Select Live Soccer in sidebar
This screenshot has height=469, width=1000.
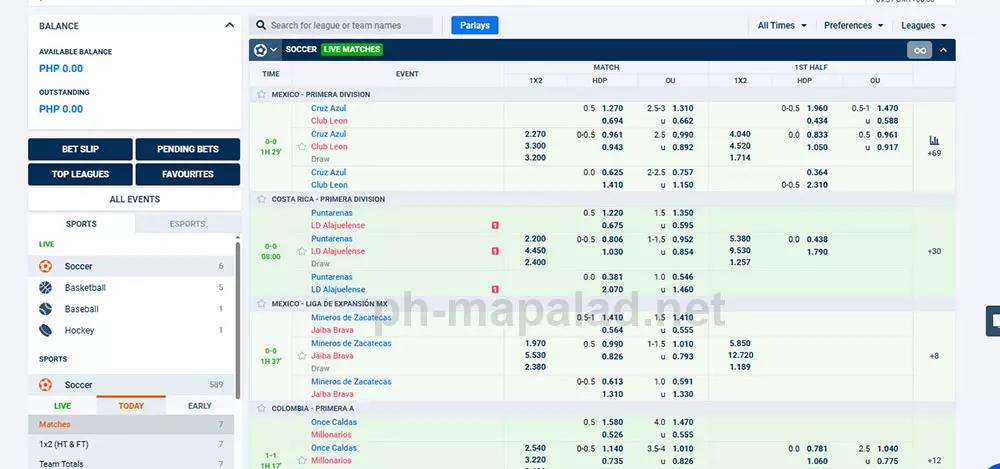131,266
